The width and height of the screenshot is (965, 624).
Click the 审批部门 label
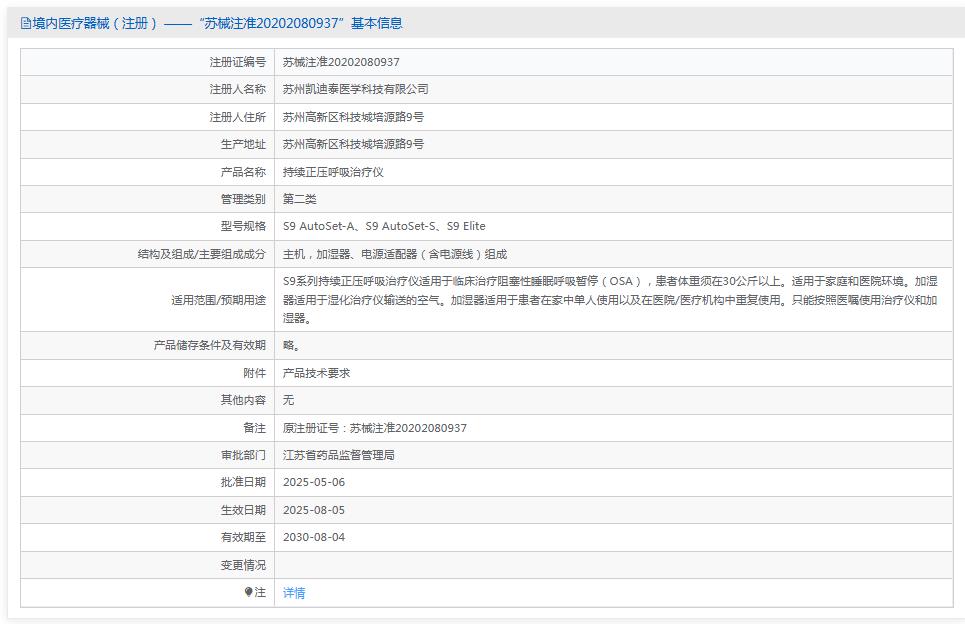[x=243, y=455]
